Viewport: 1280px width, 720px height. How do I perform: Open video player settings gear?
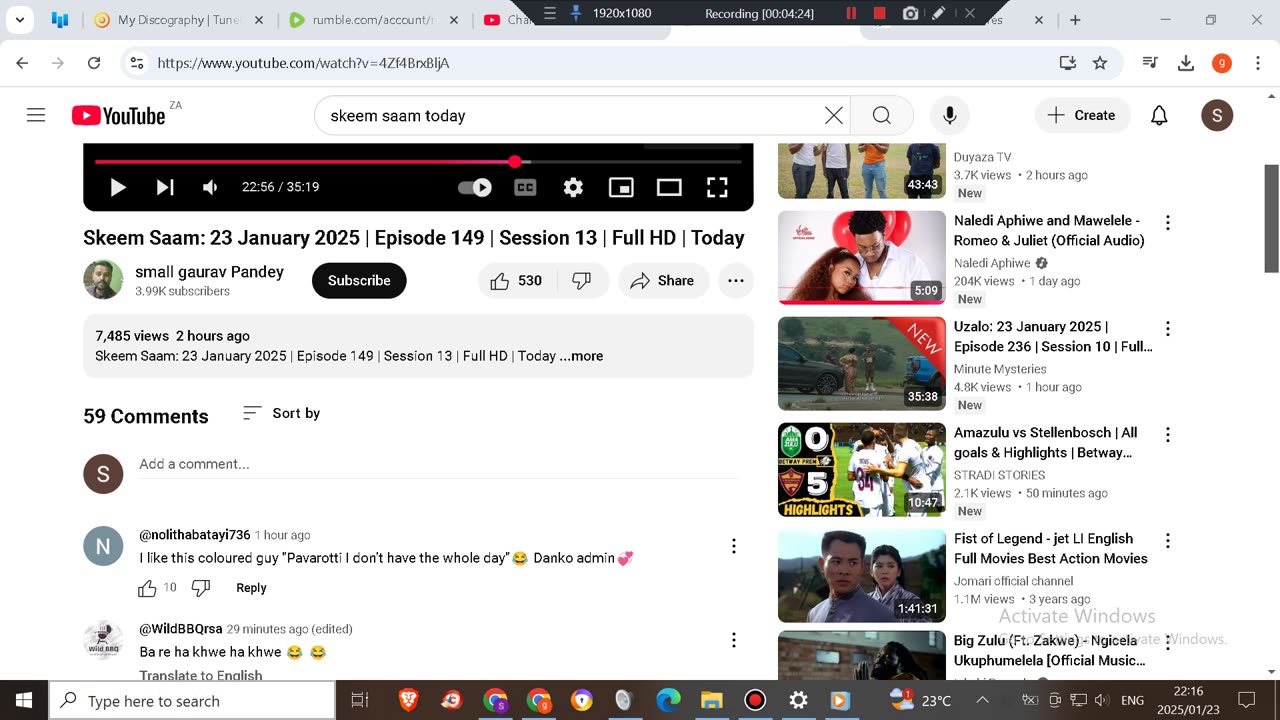pos(573,187)
